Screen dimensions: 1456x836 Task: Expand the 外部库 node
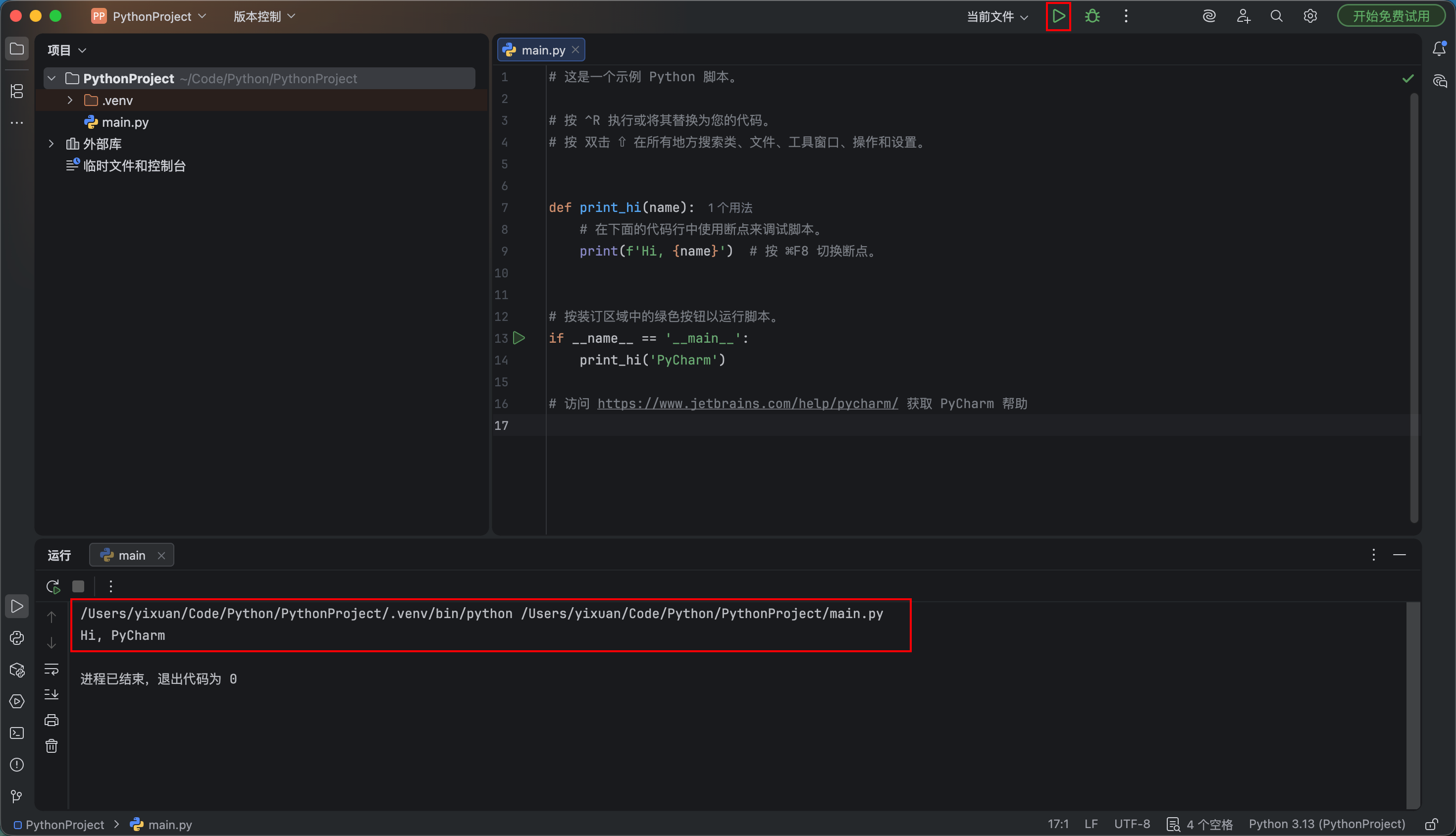pyautogui.click(x=52, y=144)
